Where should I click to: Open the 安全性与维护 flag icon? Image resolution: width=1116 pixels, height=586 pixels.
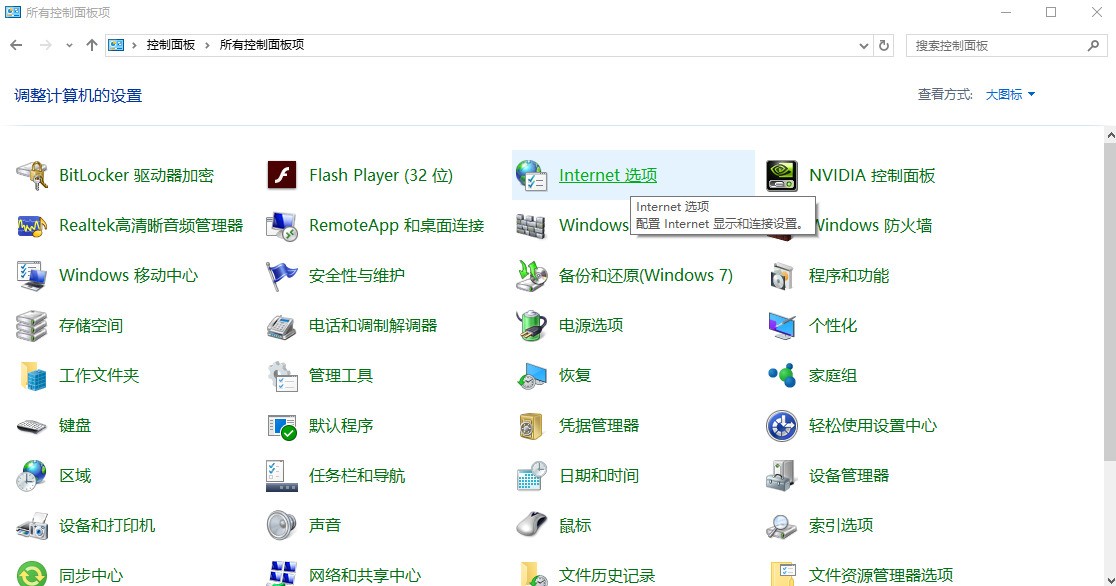282,276
